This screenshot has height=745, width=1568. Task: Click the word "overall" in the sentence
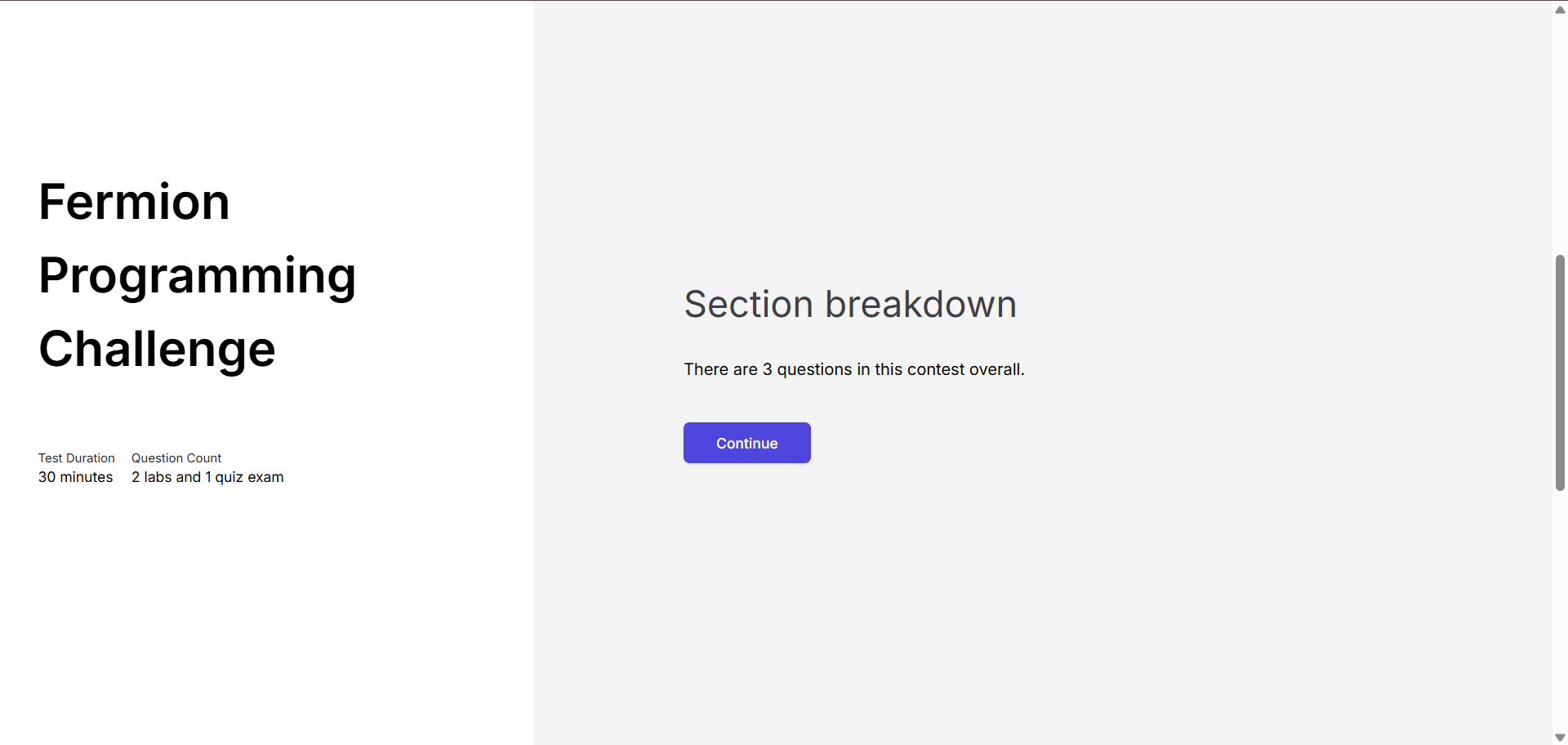pos(994,369)
